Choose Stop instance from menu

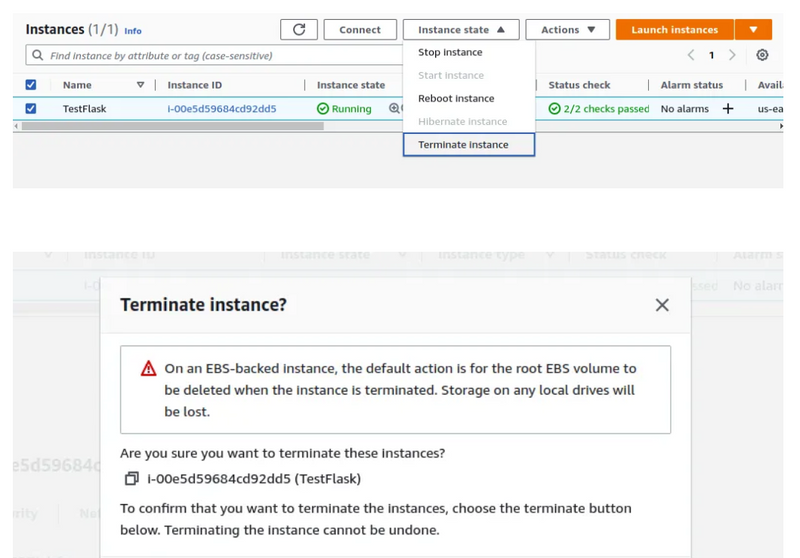pyautogui.click(x=450, y=52)
